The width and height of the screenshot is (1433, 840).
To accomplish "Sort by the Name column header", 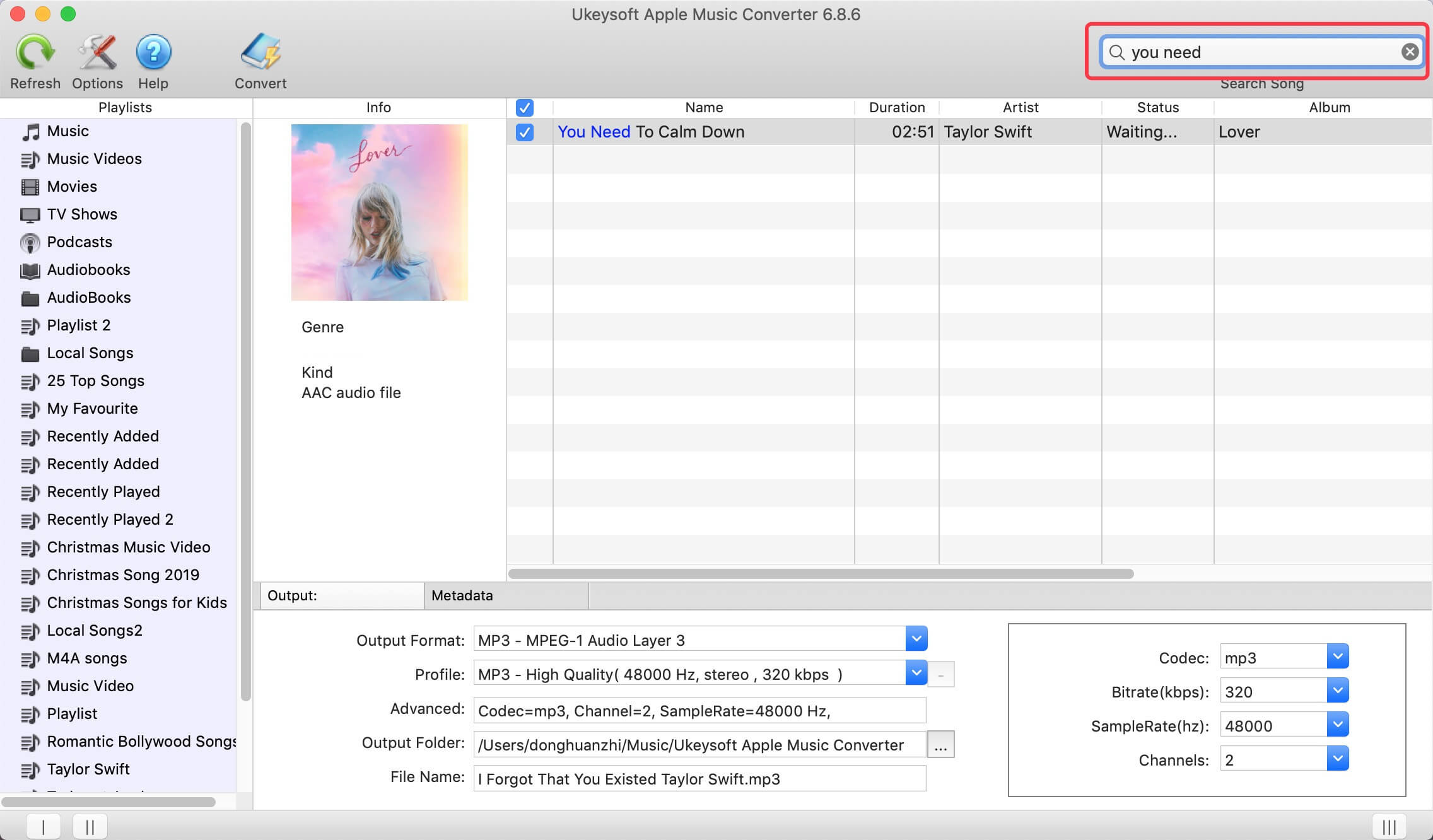I will click(704, 108).
